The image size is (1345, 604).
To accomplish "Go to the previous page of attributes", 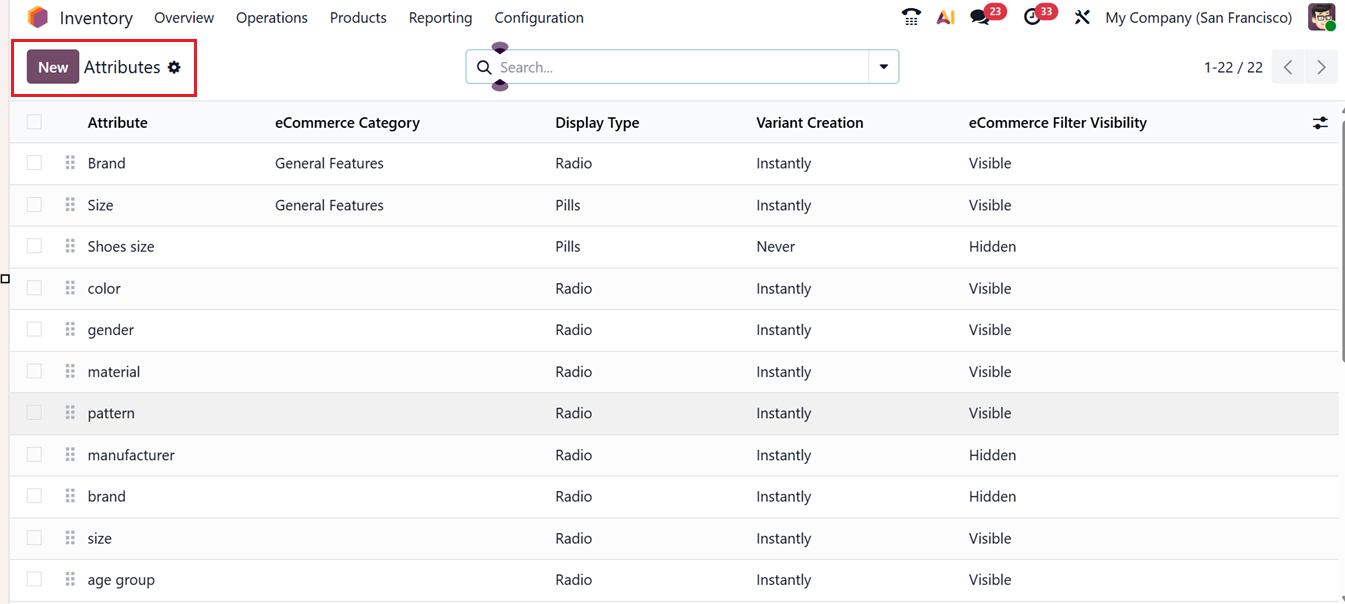I will coord(1288,66).
